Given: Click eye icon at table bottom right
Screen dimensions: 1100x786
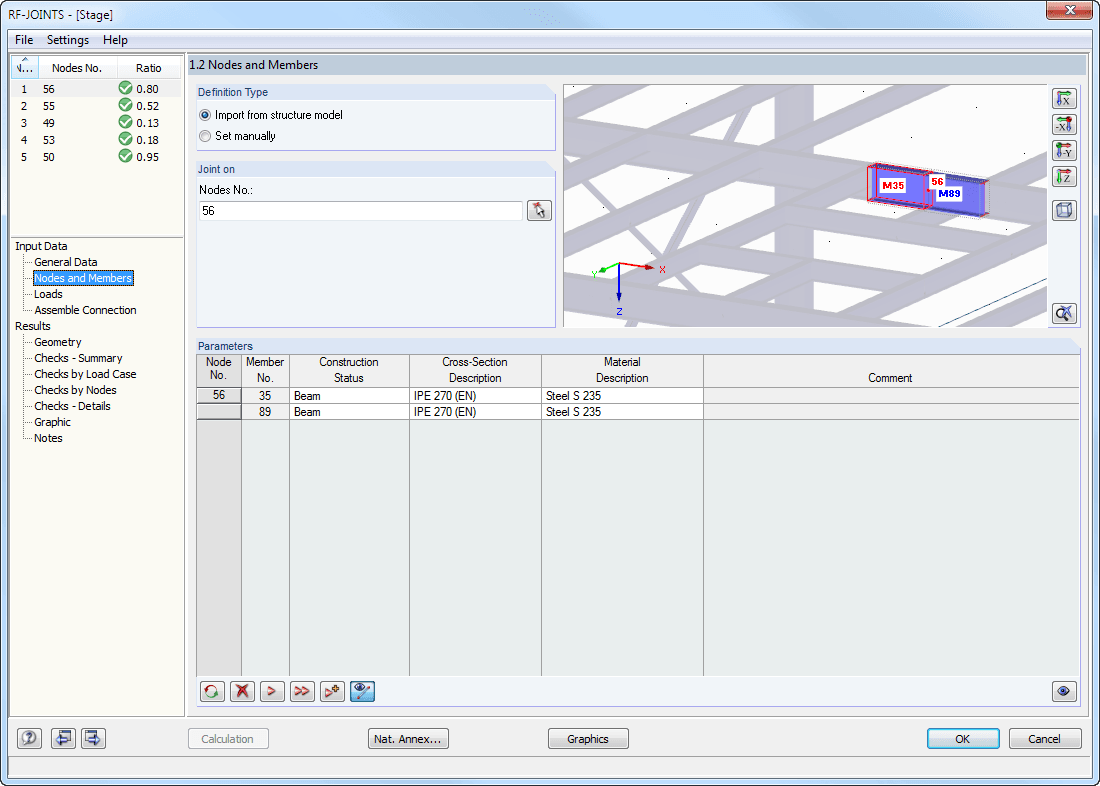Looking at the screenshot, I should 1064,691.
